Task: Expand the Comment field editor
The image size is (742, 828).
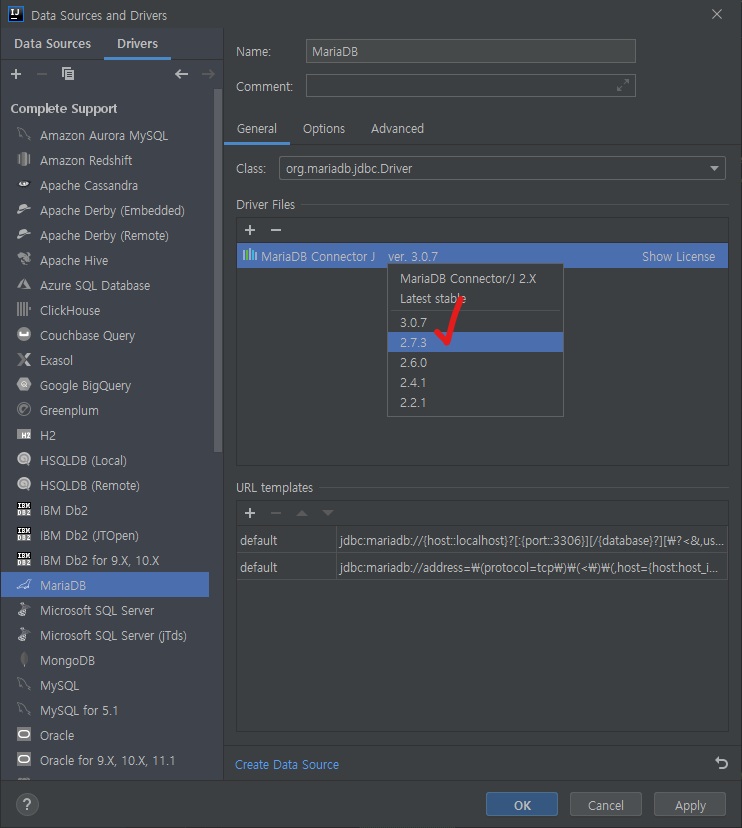Action: (x=623, y=85)
